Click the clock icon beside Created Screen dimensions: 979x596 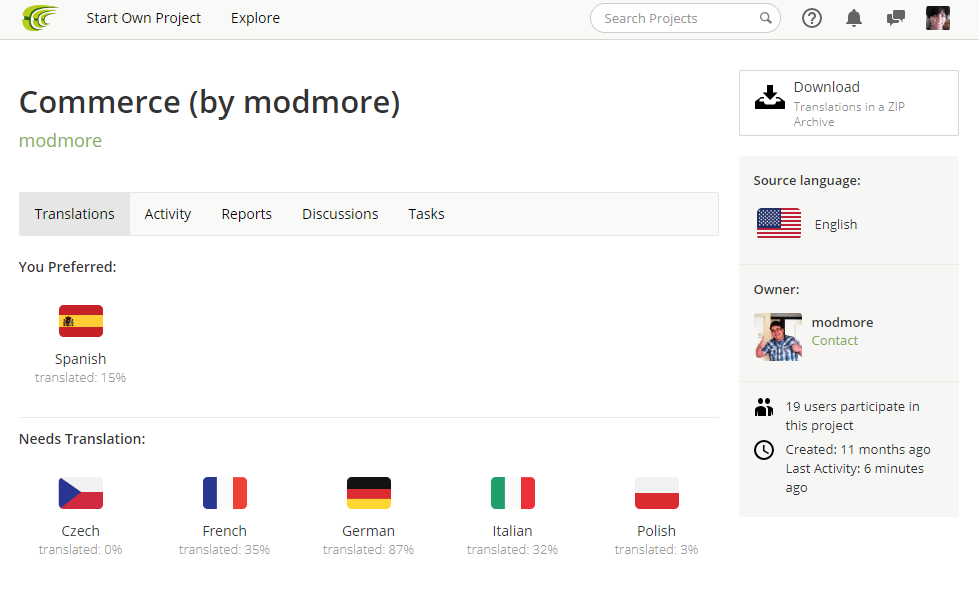[764, 450]
